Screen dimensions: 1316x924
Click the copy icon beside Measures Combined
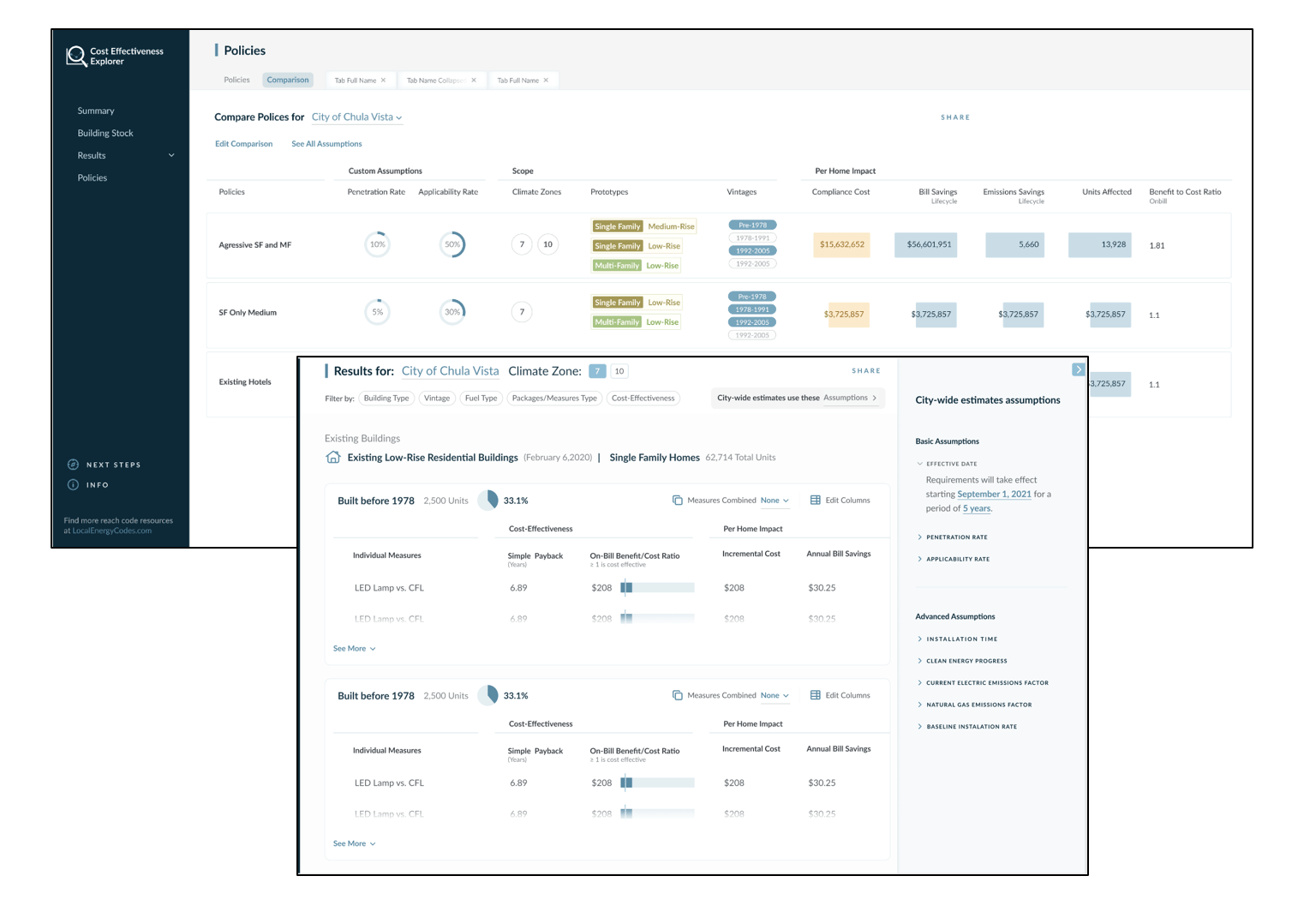pyautogui.click(x=676, y=500)
